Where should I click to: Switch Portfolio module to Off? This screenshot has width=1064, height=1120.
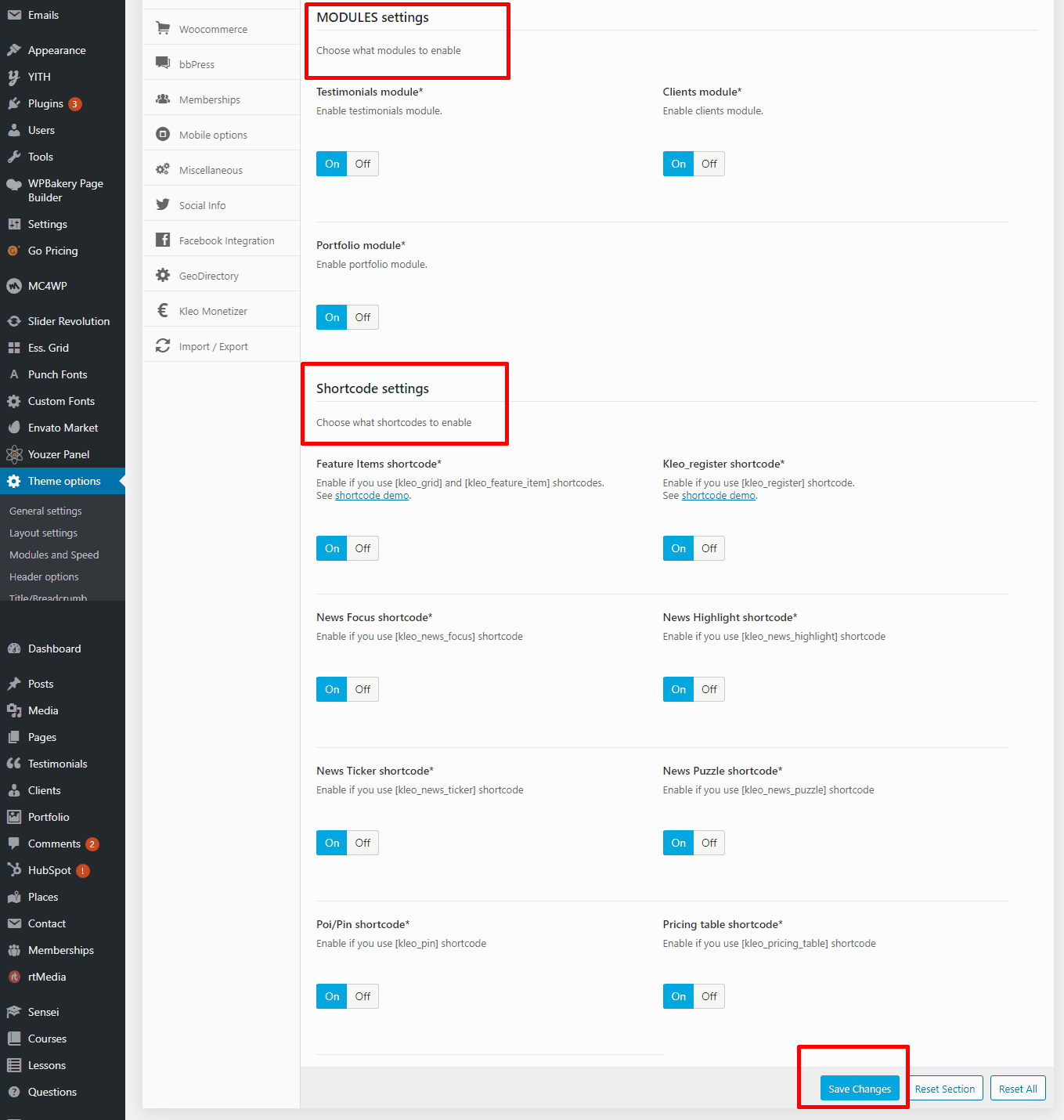click(362, 317)
